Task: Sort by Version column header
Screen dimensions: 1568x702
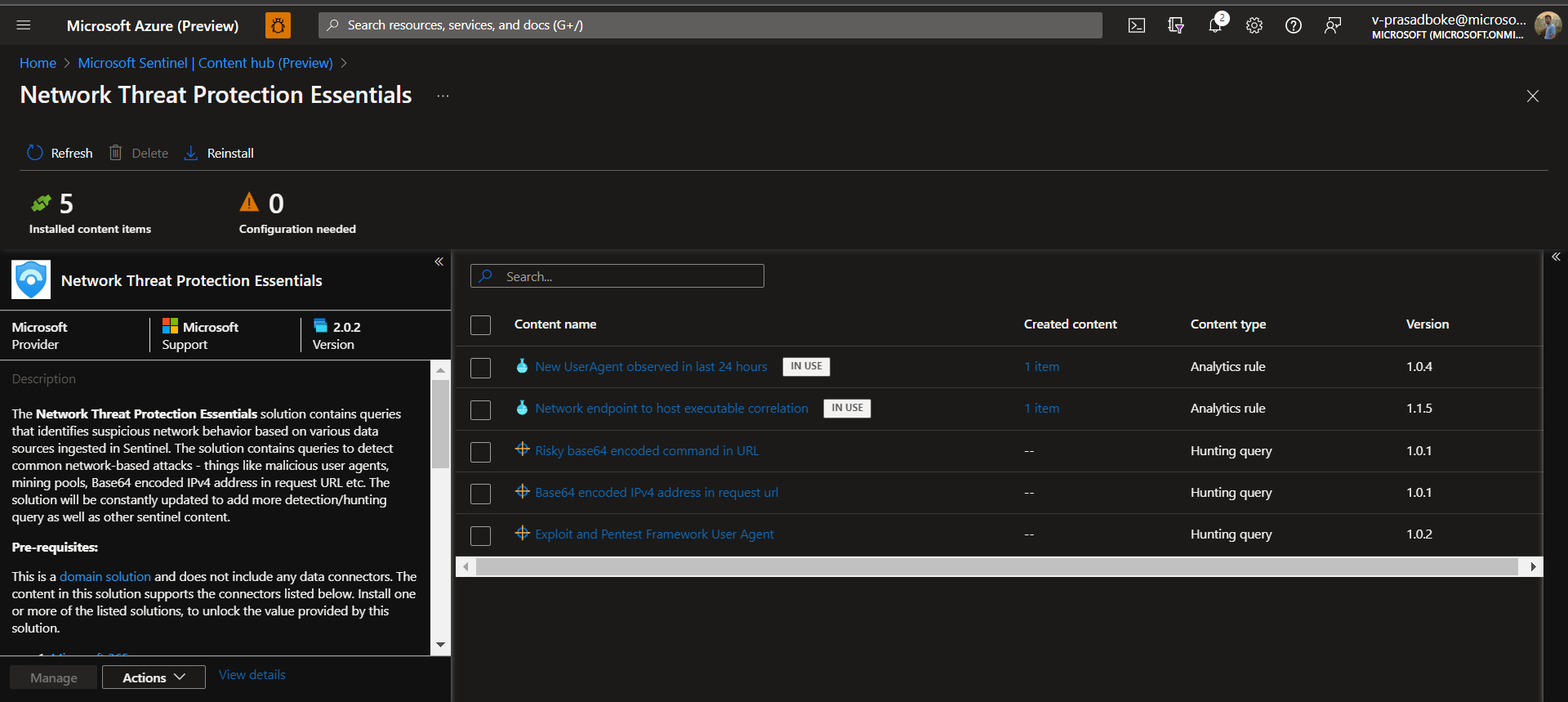Action: pos(1427,324)
